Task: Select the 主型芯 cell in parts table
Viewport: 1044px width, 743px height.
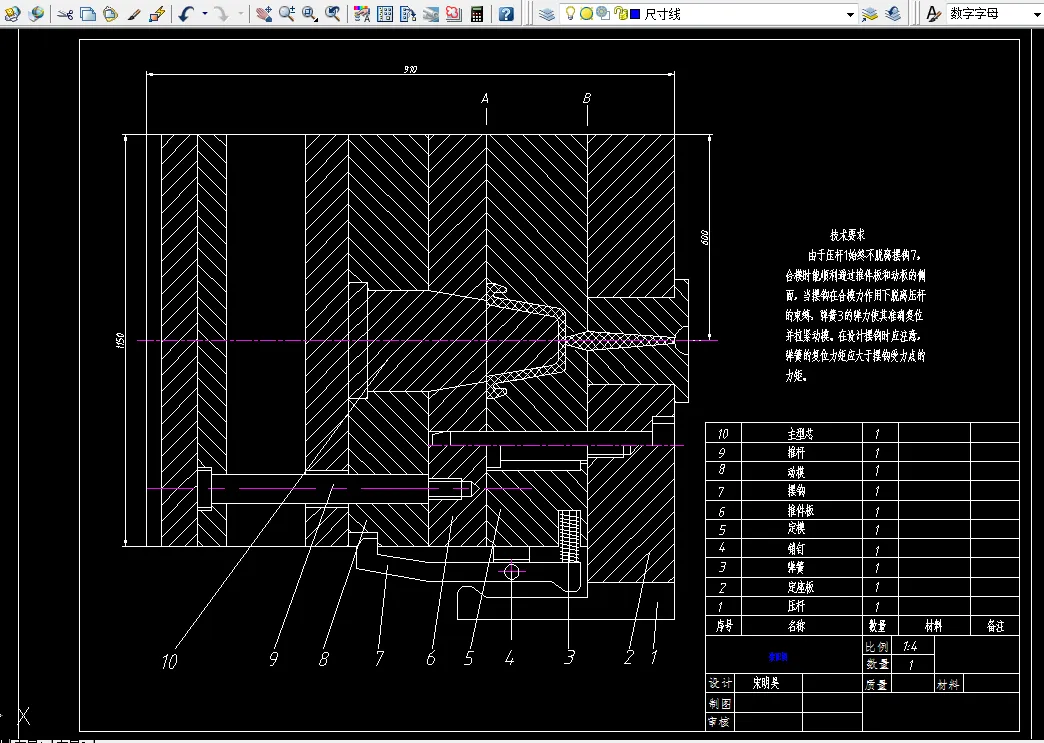Action: (x=800, y=433)
